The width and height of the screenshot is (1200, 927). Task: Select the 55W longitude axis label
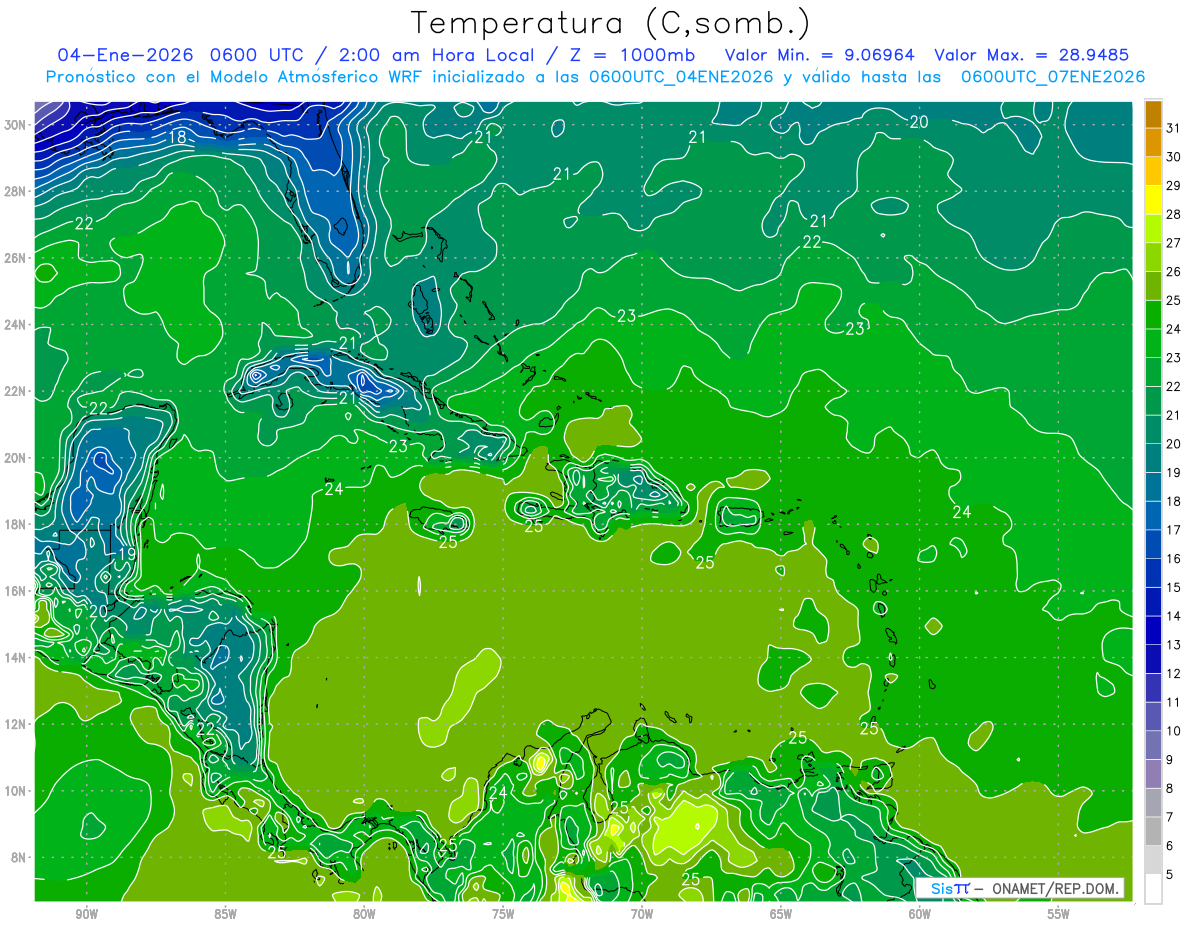click(x=1059, y=914)
